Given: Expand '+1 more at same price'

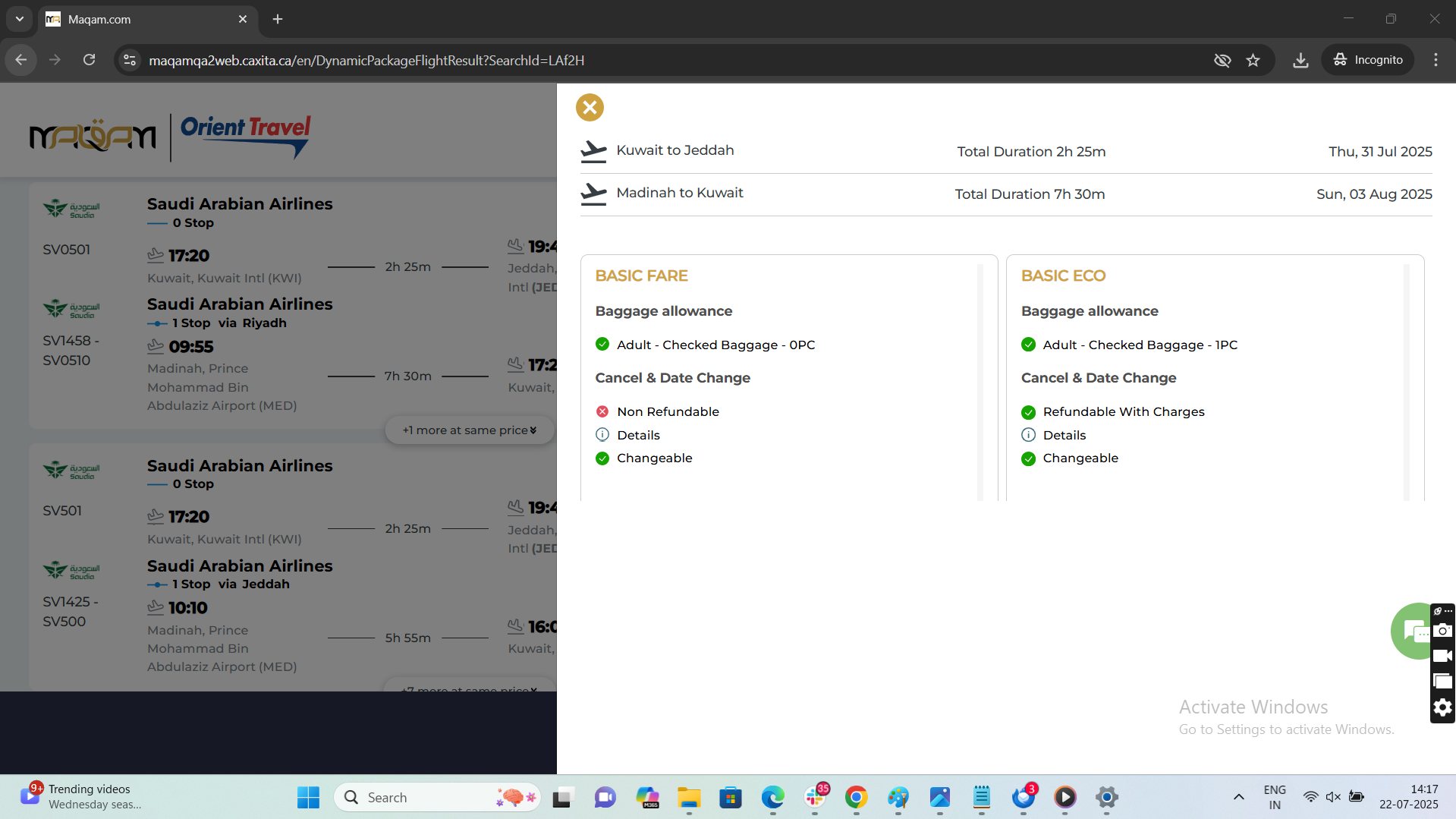Looking at the screenshot, I should point(469,430).
